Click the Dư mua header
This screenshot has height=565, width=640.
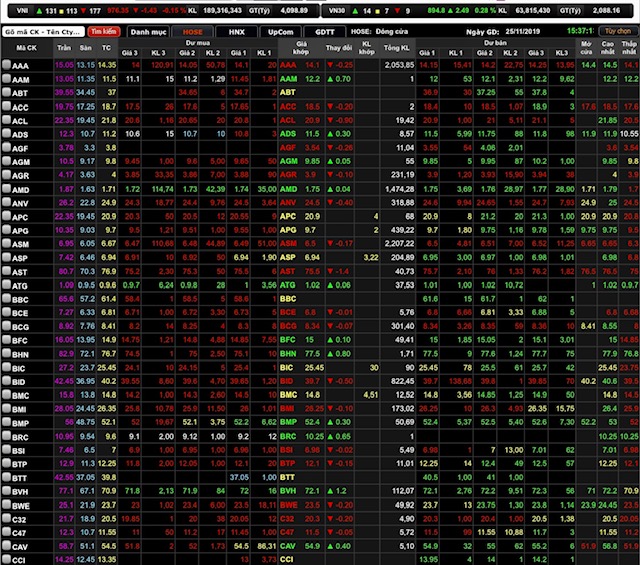198,43
